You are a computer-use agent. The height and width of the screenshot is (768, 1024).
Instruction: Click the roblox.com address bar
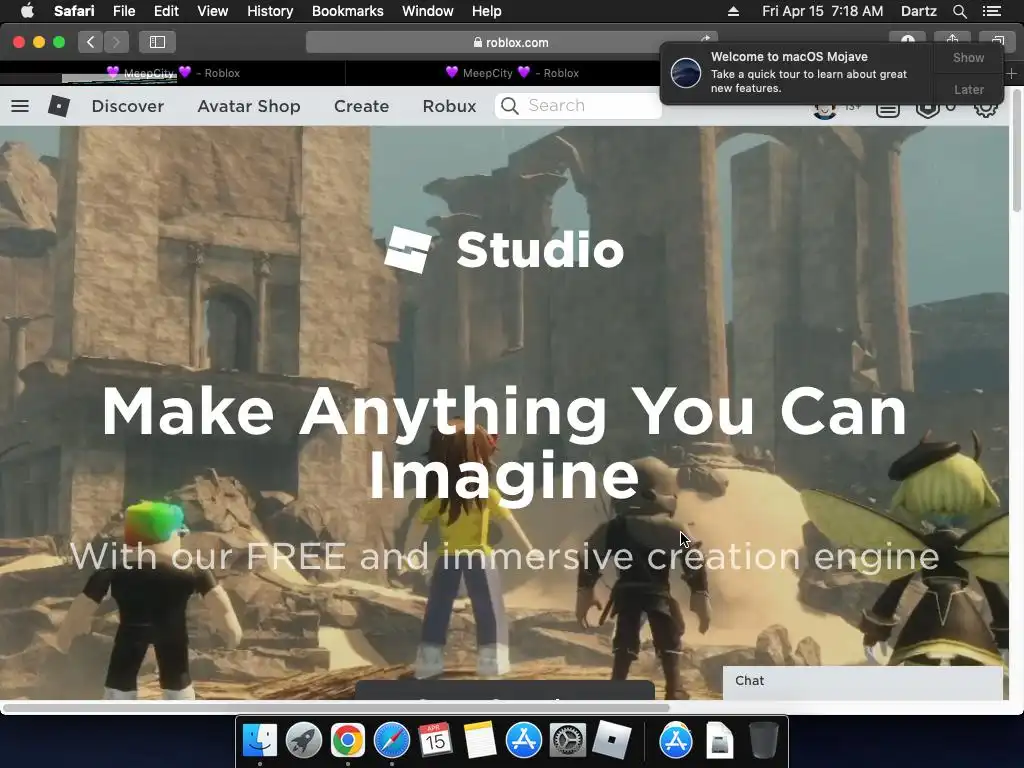pyautogui.click(x=511, y=42)
